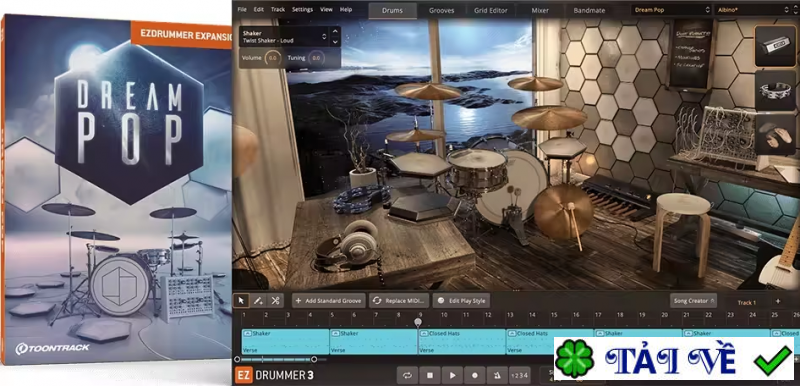Open the Settings menu
The width and height of the screenshot is (800, 386).
coord(303,9)
